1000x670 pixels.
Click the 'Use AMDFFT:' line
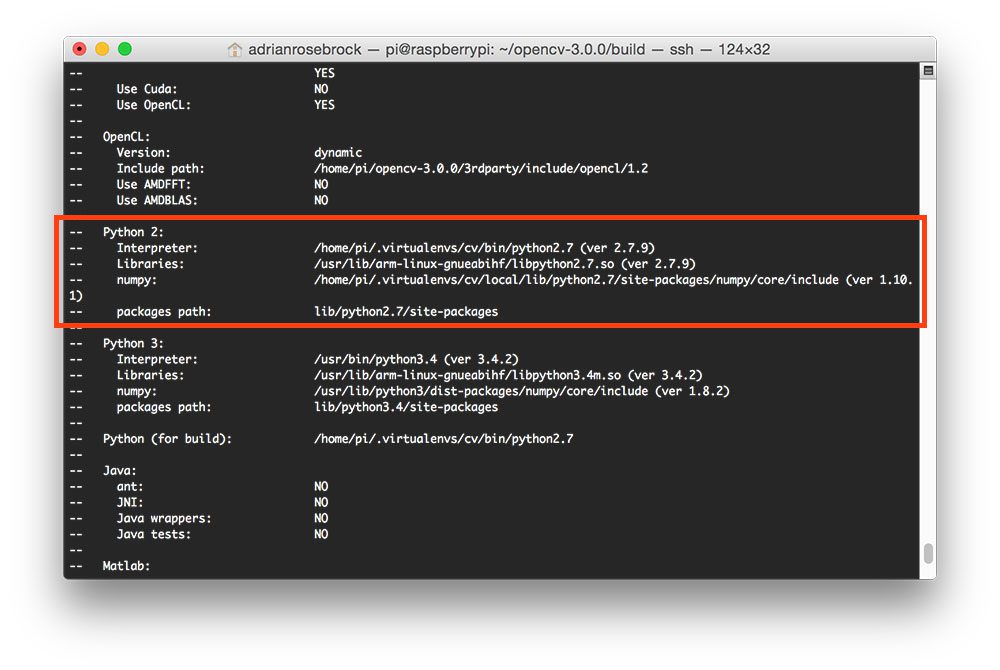coord(221,184)
